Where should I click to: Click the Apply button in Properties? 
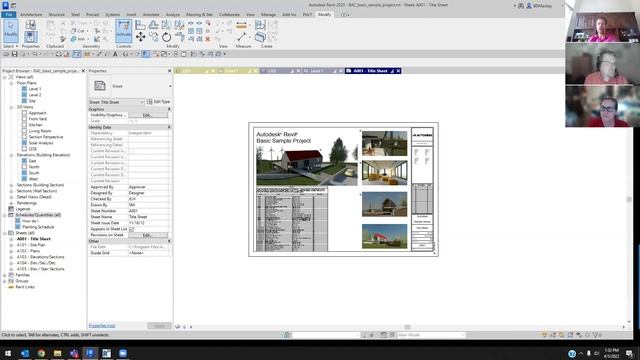159,326
